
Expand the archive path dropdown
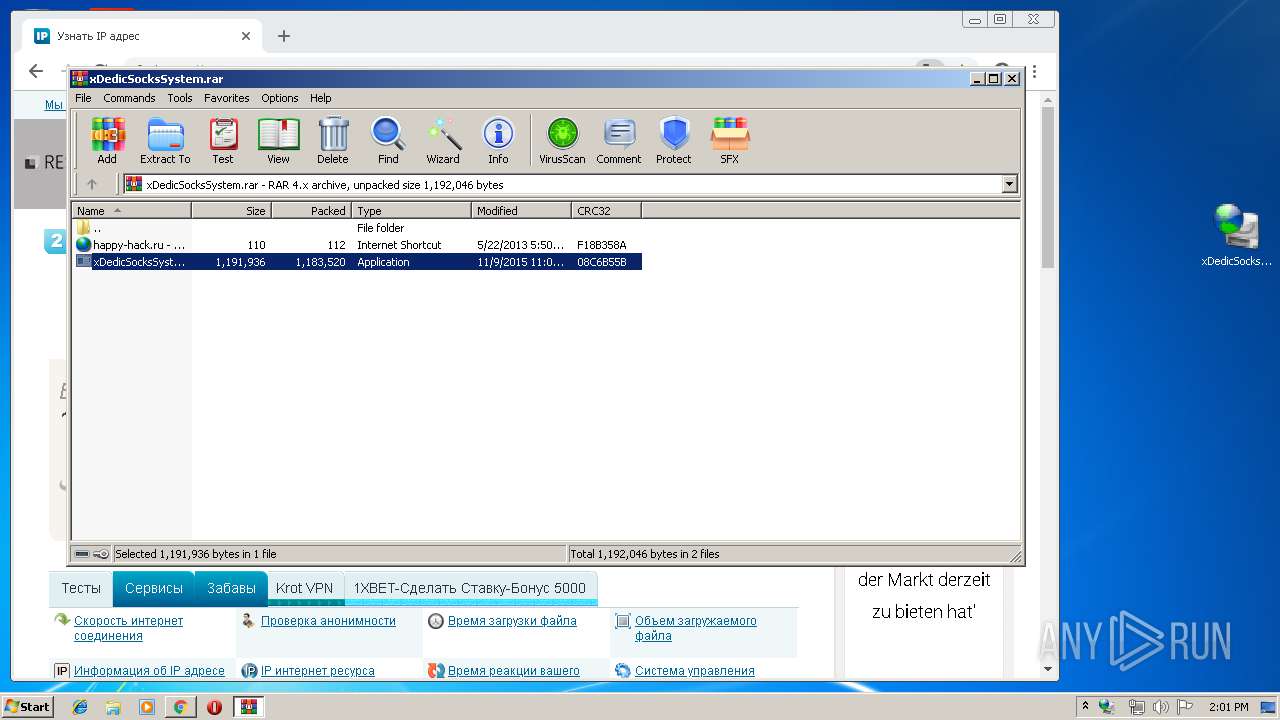point(1009,184)
